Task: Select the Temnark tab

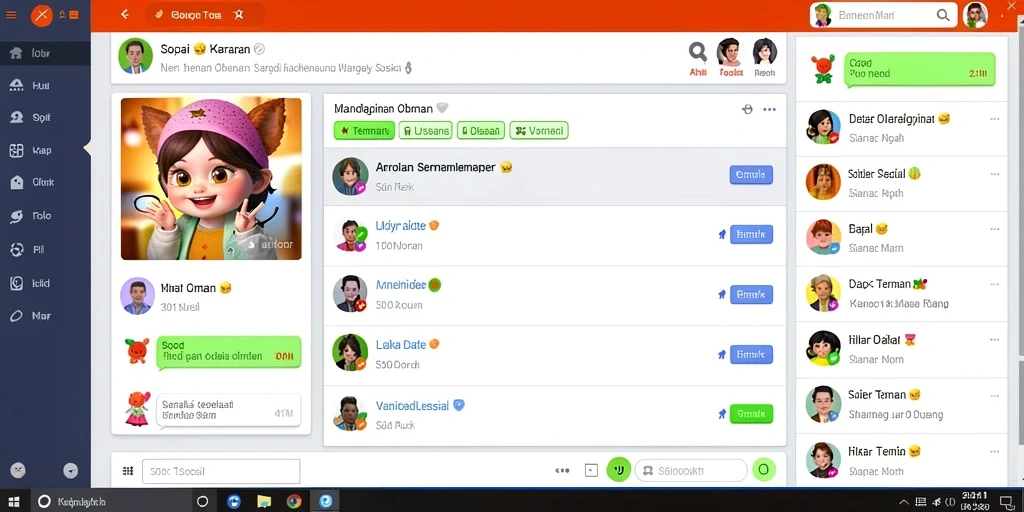Action: coord(364,131)
